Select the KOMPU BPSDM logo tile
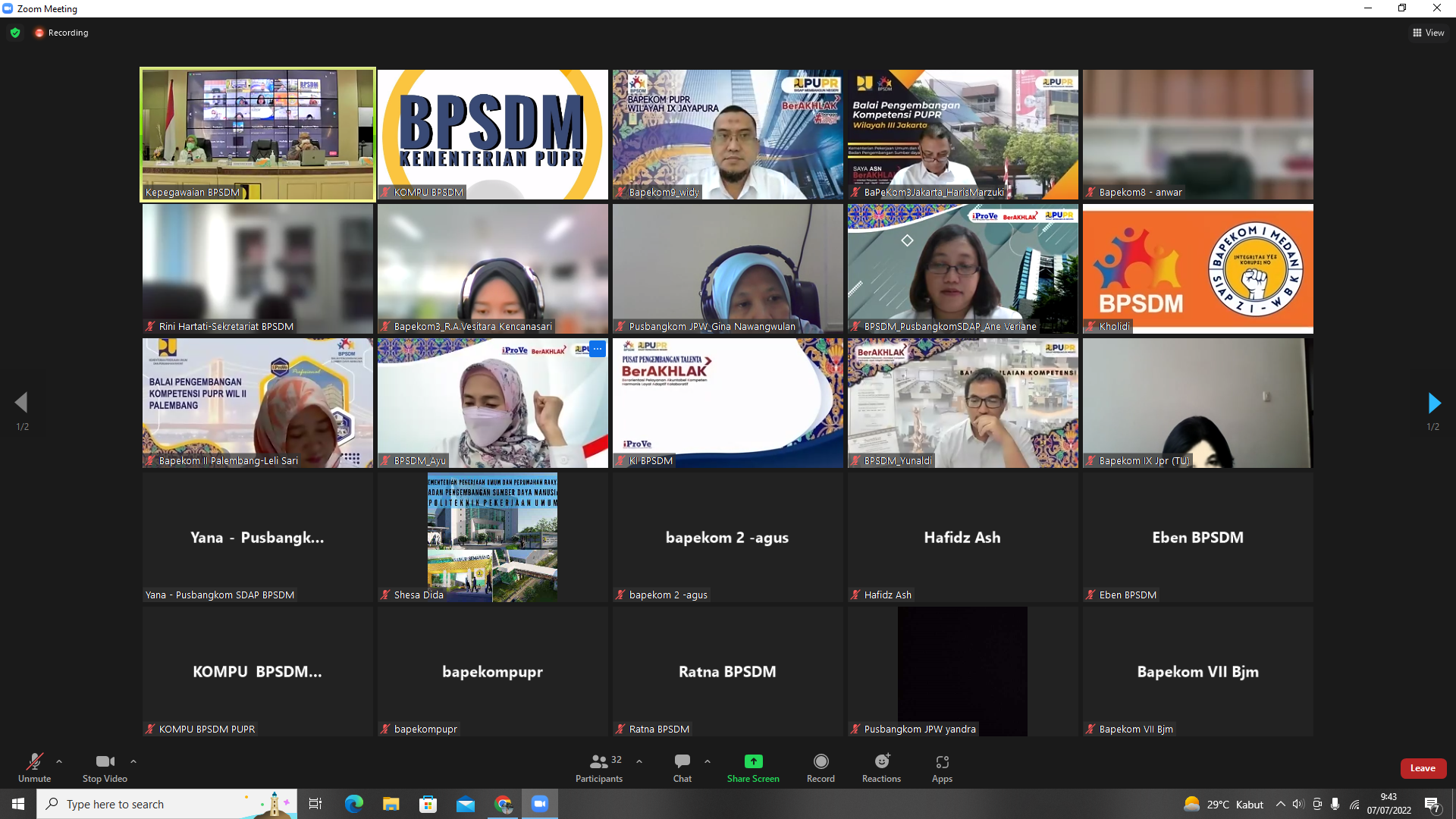The height and width of the screenshot is (819, 1456). 493,134
